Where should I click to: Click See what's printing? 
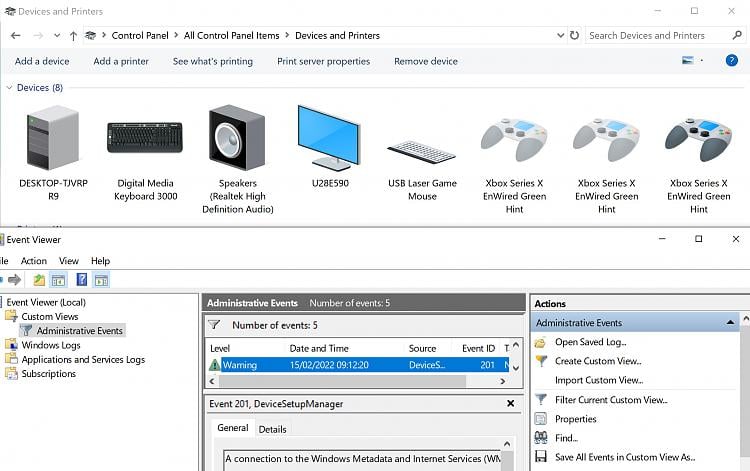213,61
